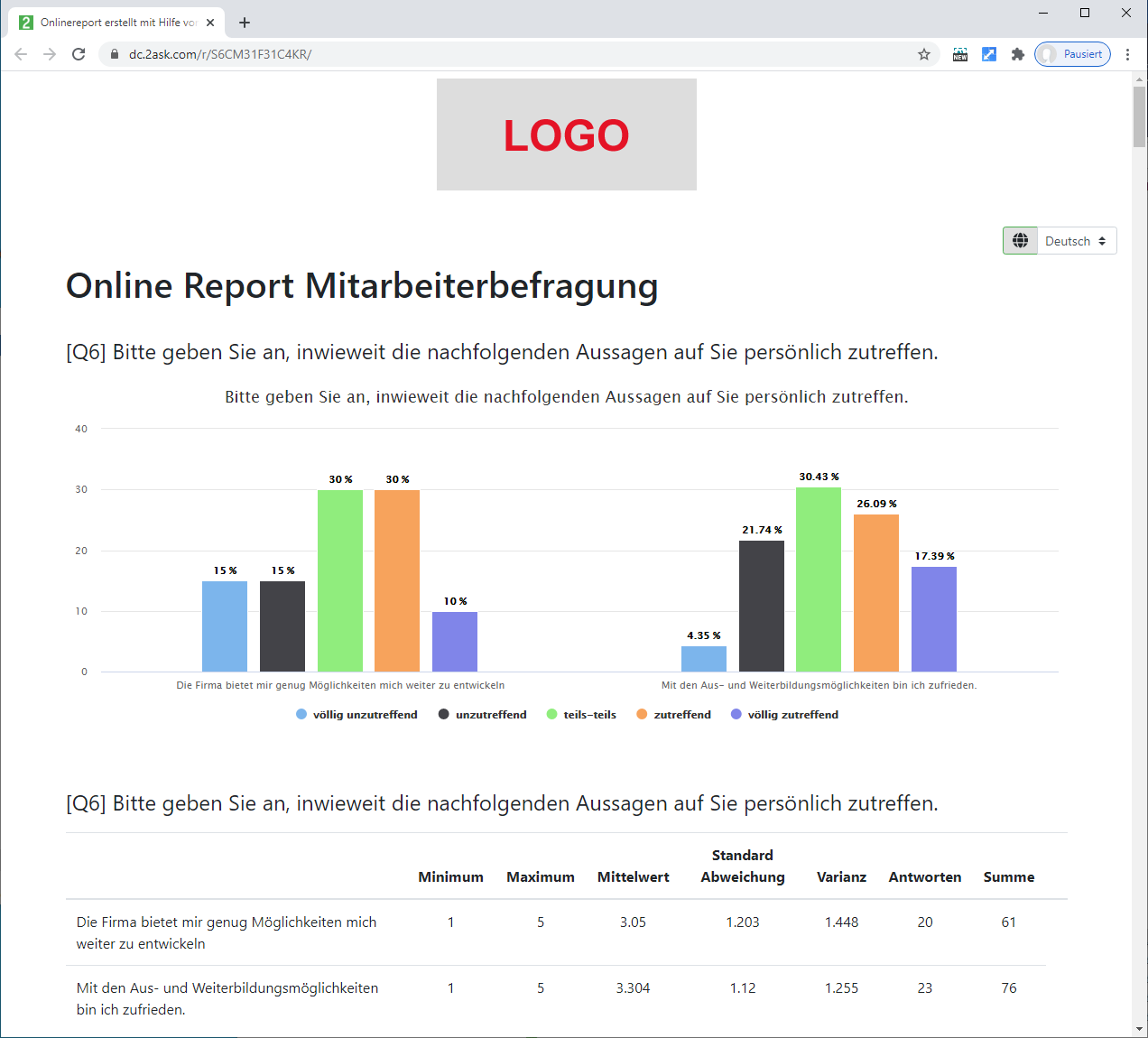This screenshot has width=1148, height=1038.
Task: Click the Pausiert profile button
Action: 1072,54
